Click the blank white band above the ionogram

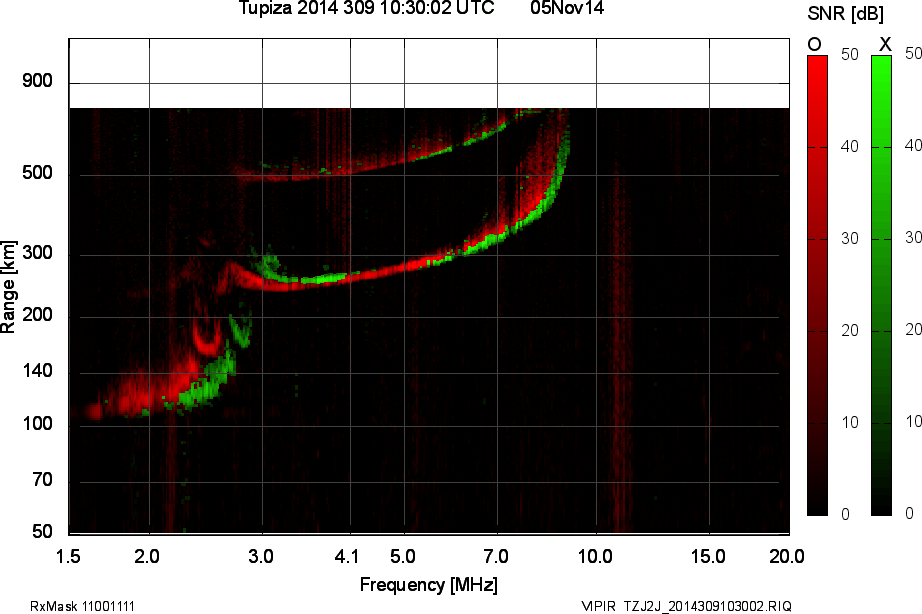(430, 74)
